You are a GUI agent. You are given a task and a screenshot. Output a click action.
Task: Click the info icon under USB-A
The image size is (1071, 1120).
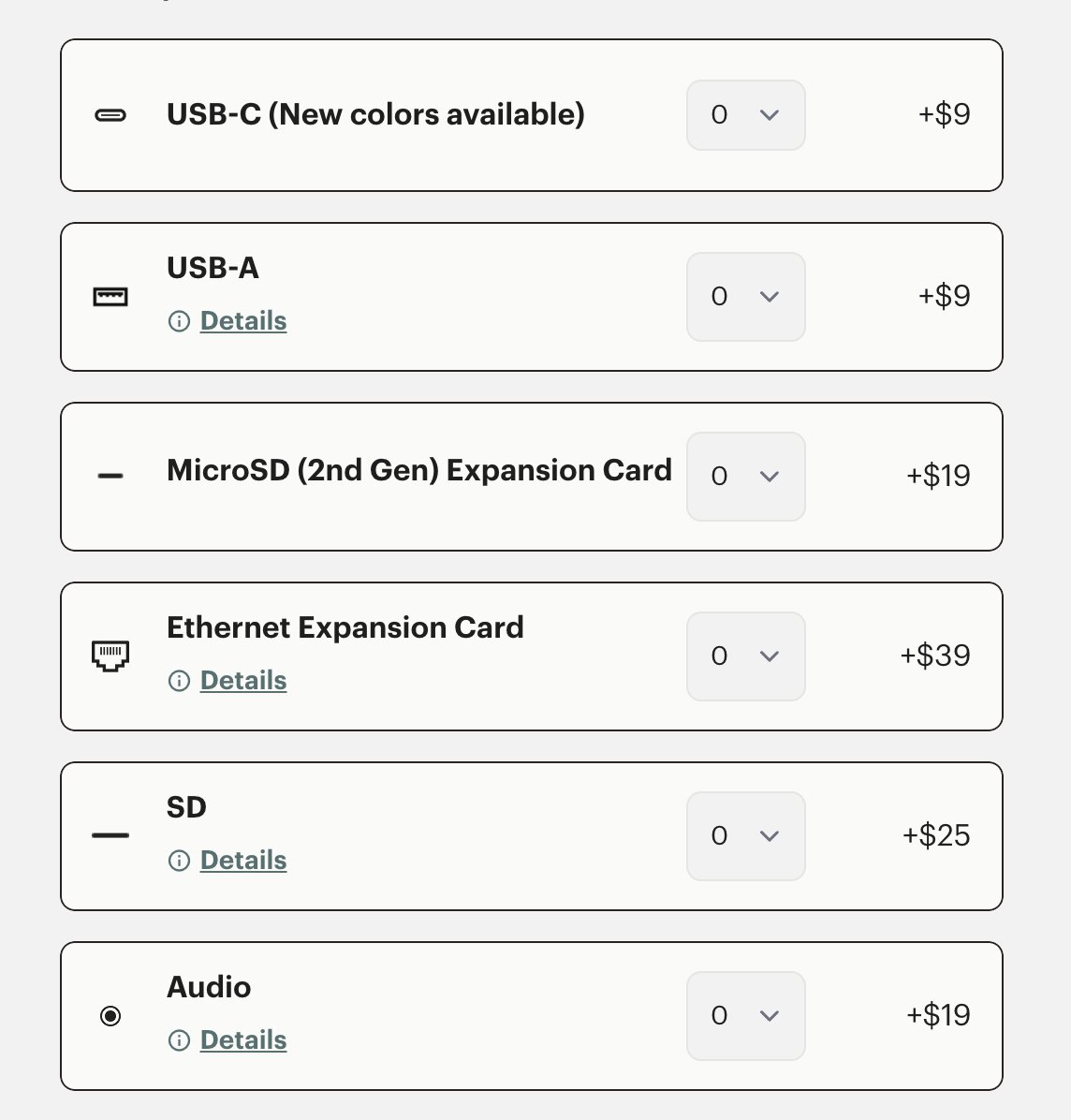point(179,321)
